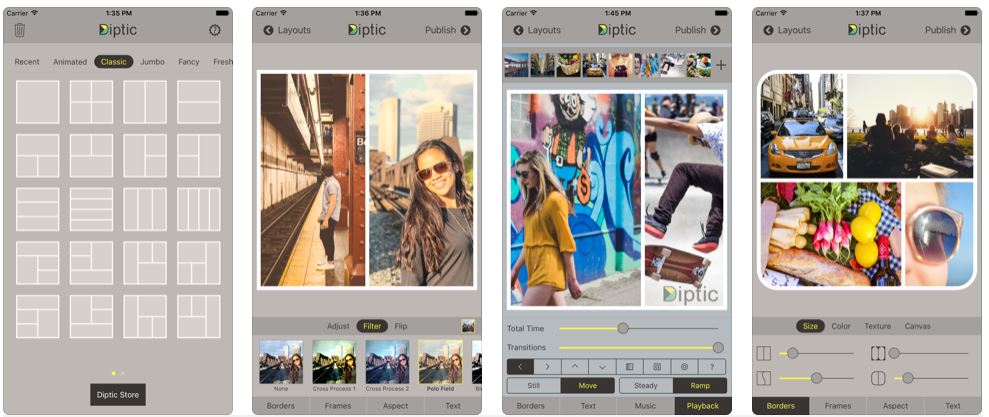Apply the Cross Process 2 filter

point(387,366)
